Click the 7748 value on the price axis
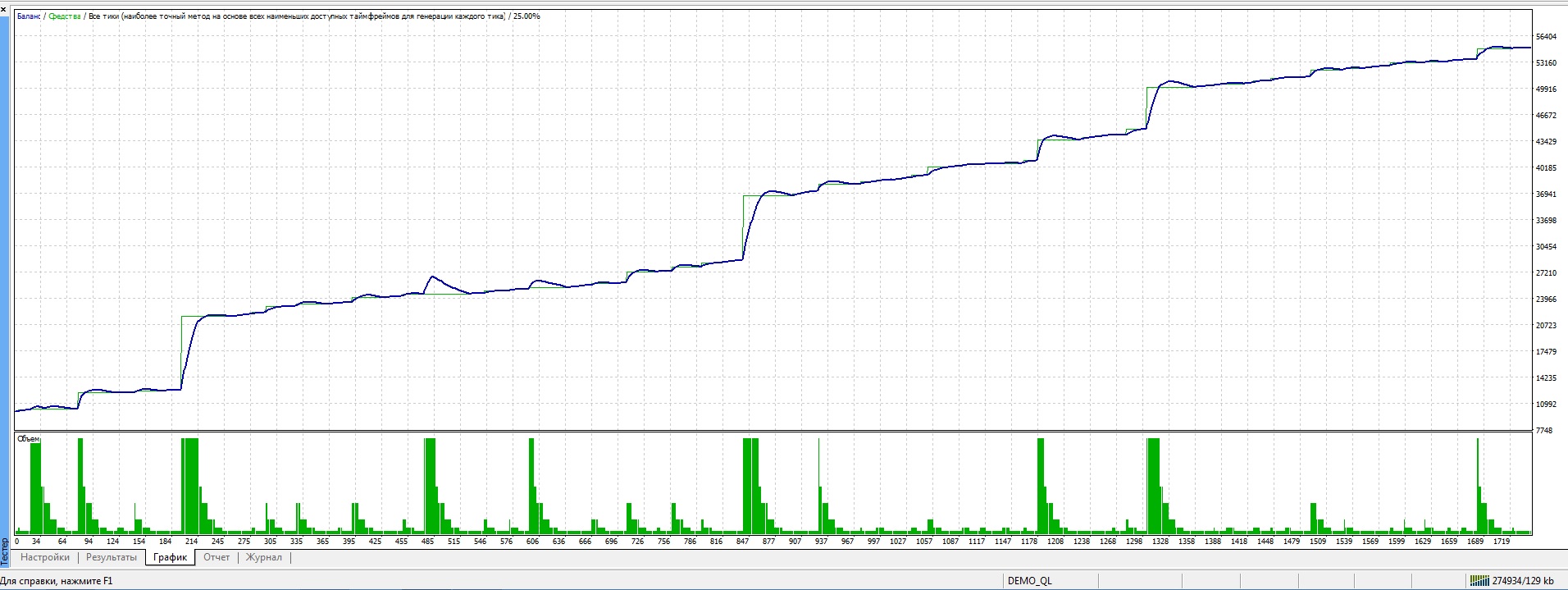The width and height of the screenshot is (1568, 590). point(1543,431)
